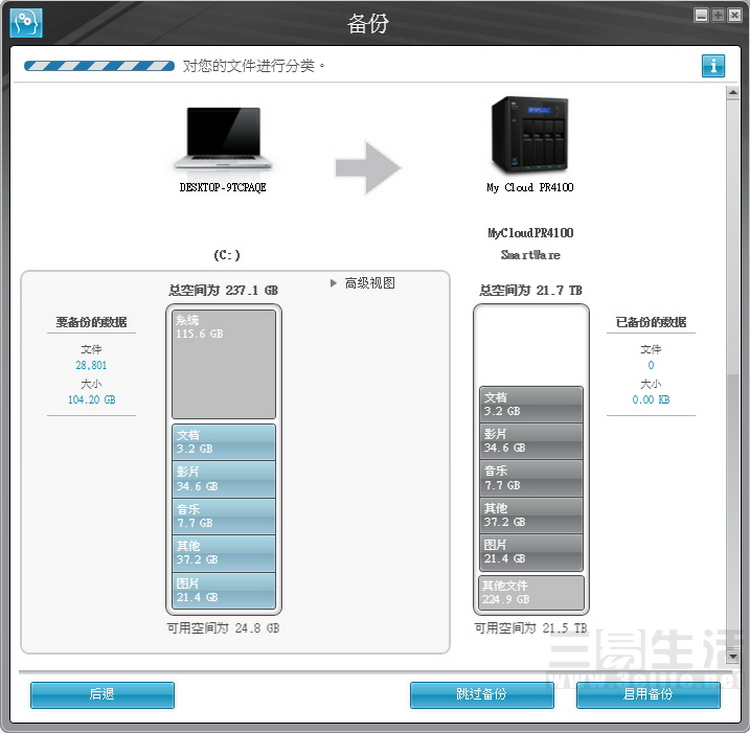Select source 影片 34.6 GB category
The image size is (750, 733).
pyautogui.click(x=223, y=479)
